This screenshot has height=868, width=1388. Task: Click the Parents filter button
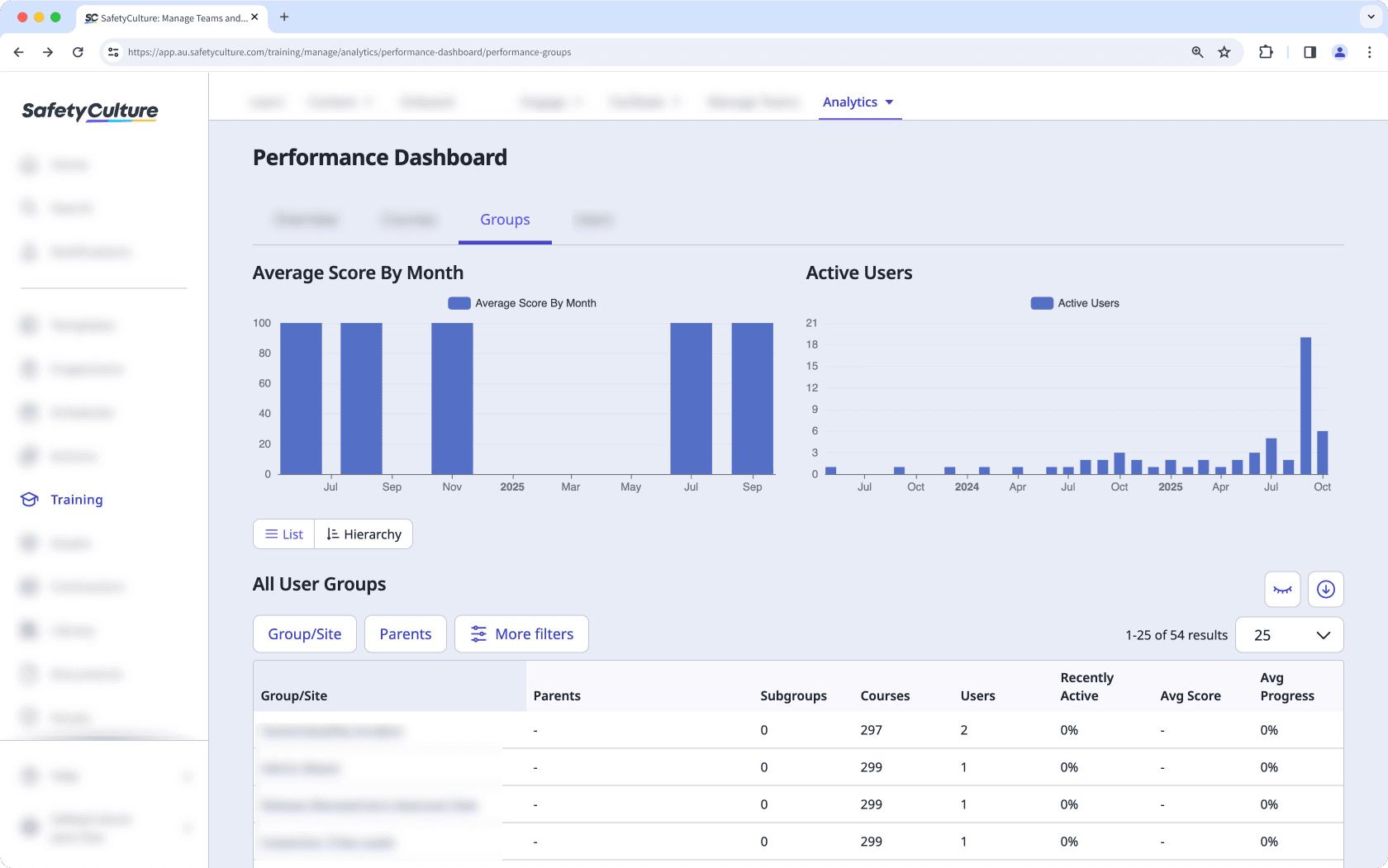(x=405, y=633)
